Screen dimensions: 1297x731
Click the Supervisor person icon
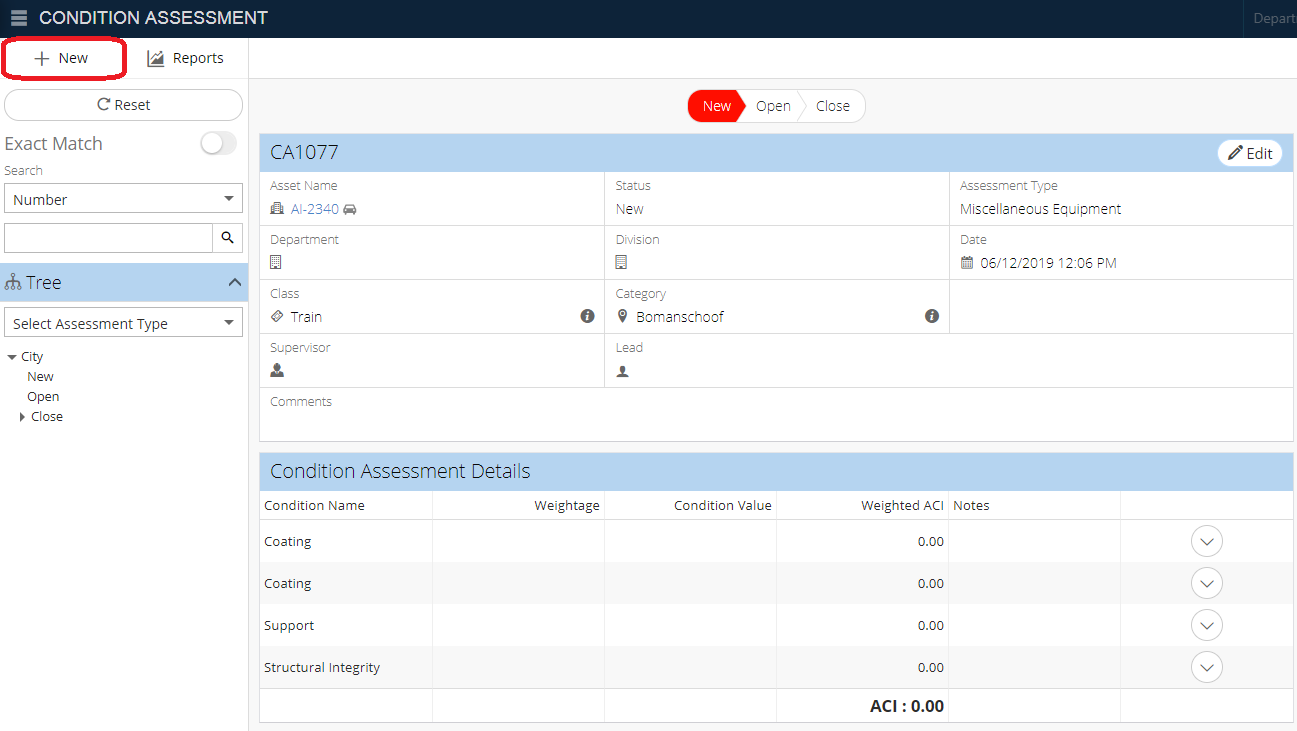[277, 370]
